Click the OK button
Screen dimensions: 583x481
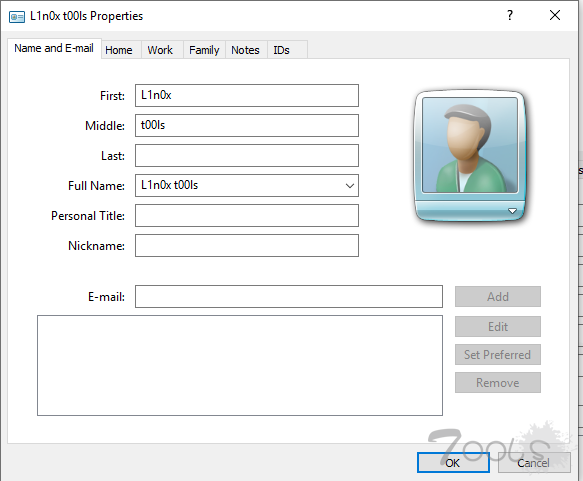tap(453, 463)
